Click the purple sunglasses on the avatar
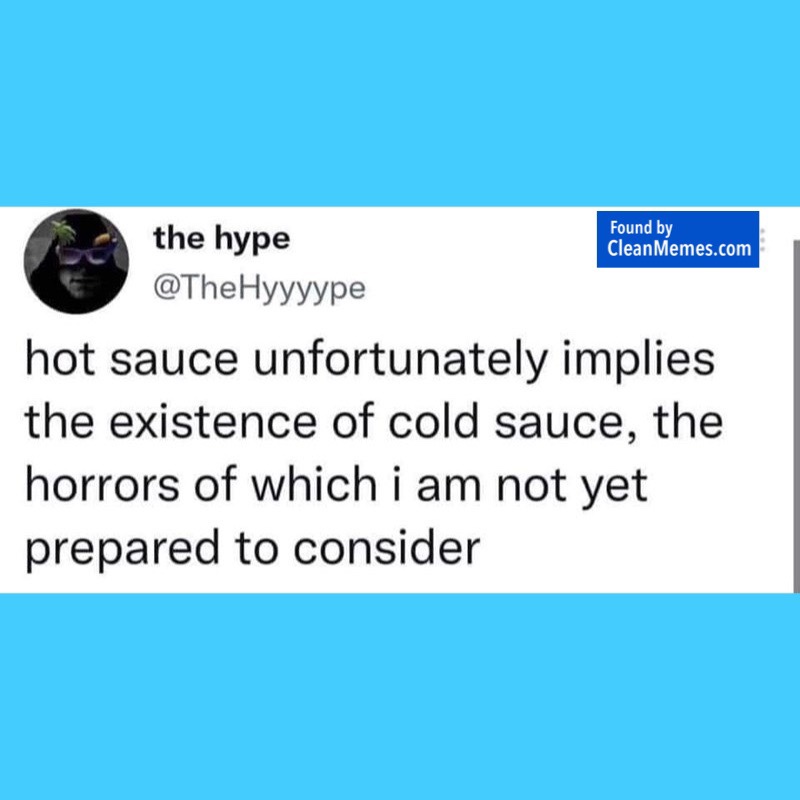Screen dimensions: 800x800 [x=85, y=253]
